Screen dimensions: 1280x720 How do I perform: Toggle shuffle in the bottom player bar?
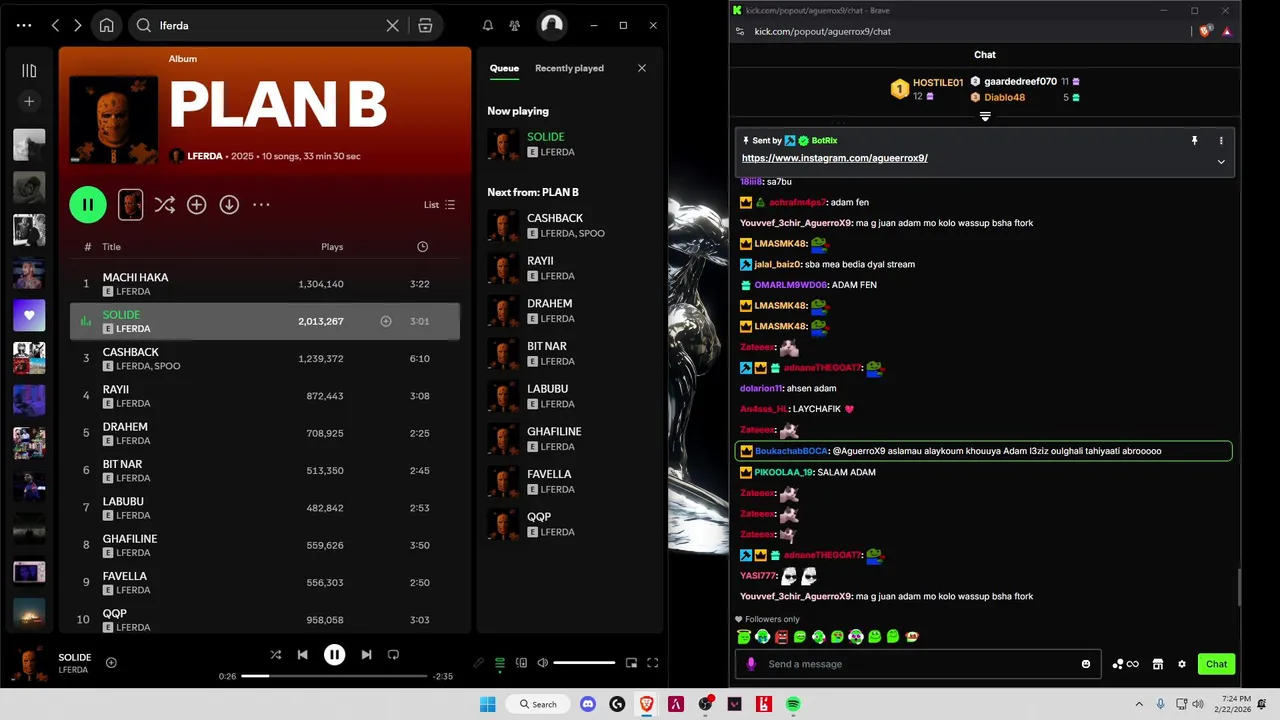(x=276, y=655)
